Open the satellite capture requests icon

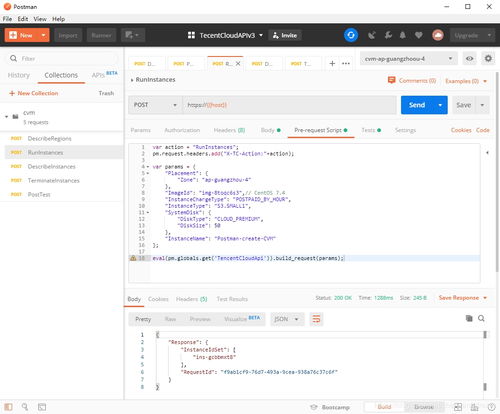coord(372,35)
